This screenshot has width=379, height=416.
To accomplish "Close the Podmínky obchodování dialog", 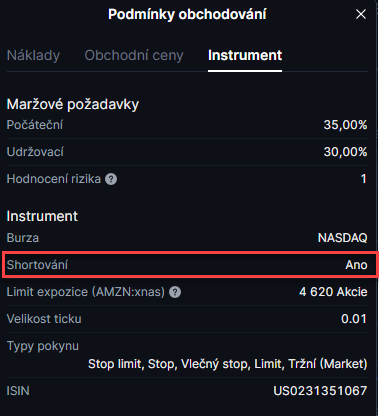I will point(361,14).
